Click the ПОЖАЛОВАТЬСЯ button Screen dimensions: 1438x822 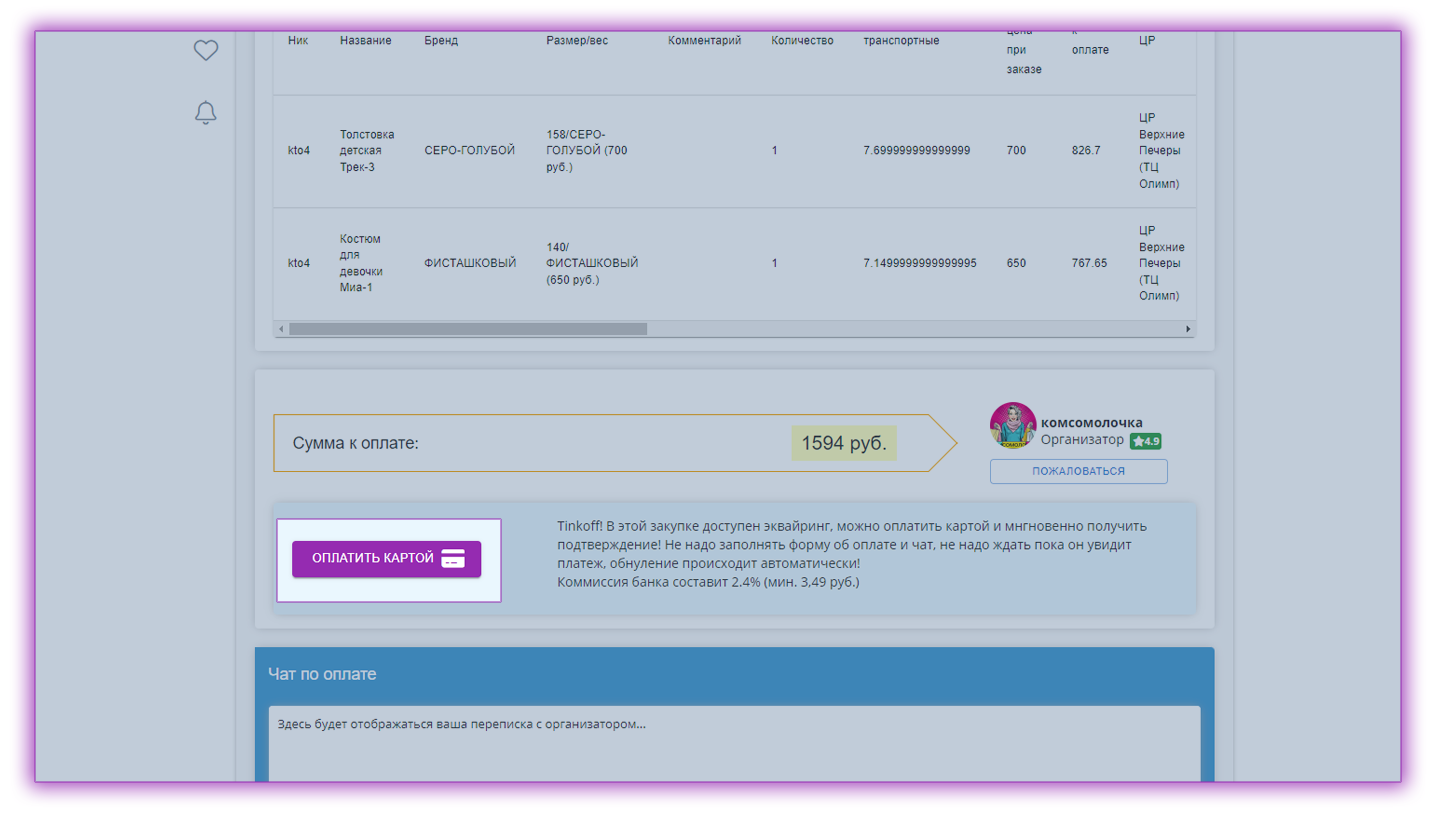1078,471
